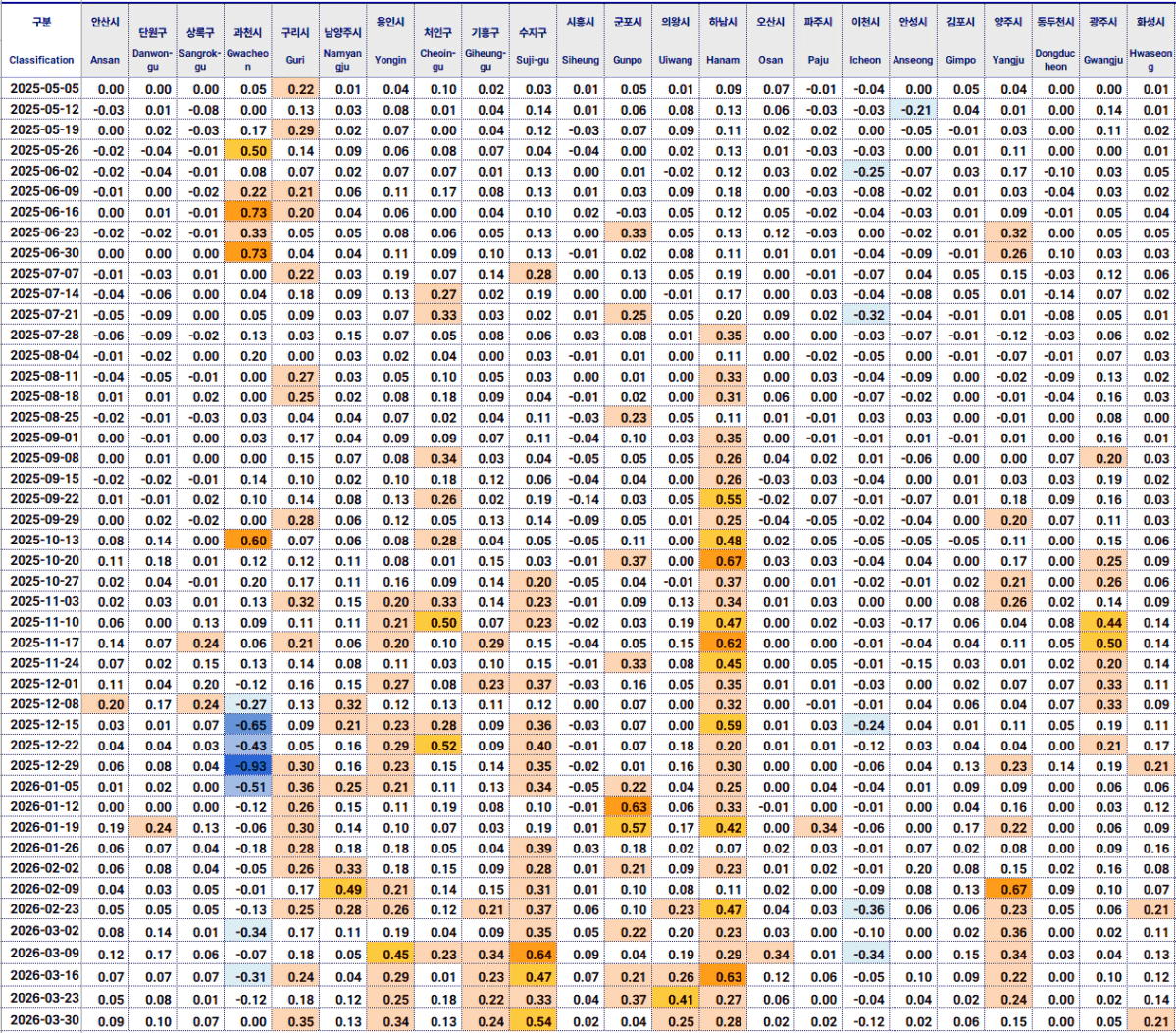
Task: Click the 2025-12-29 date row label
Action: [x=44, y=766]
